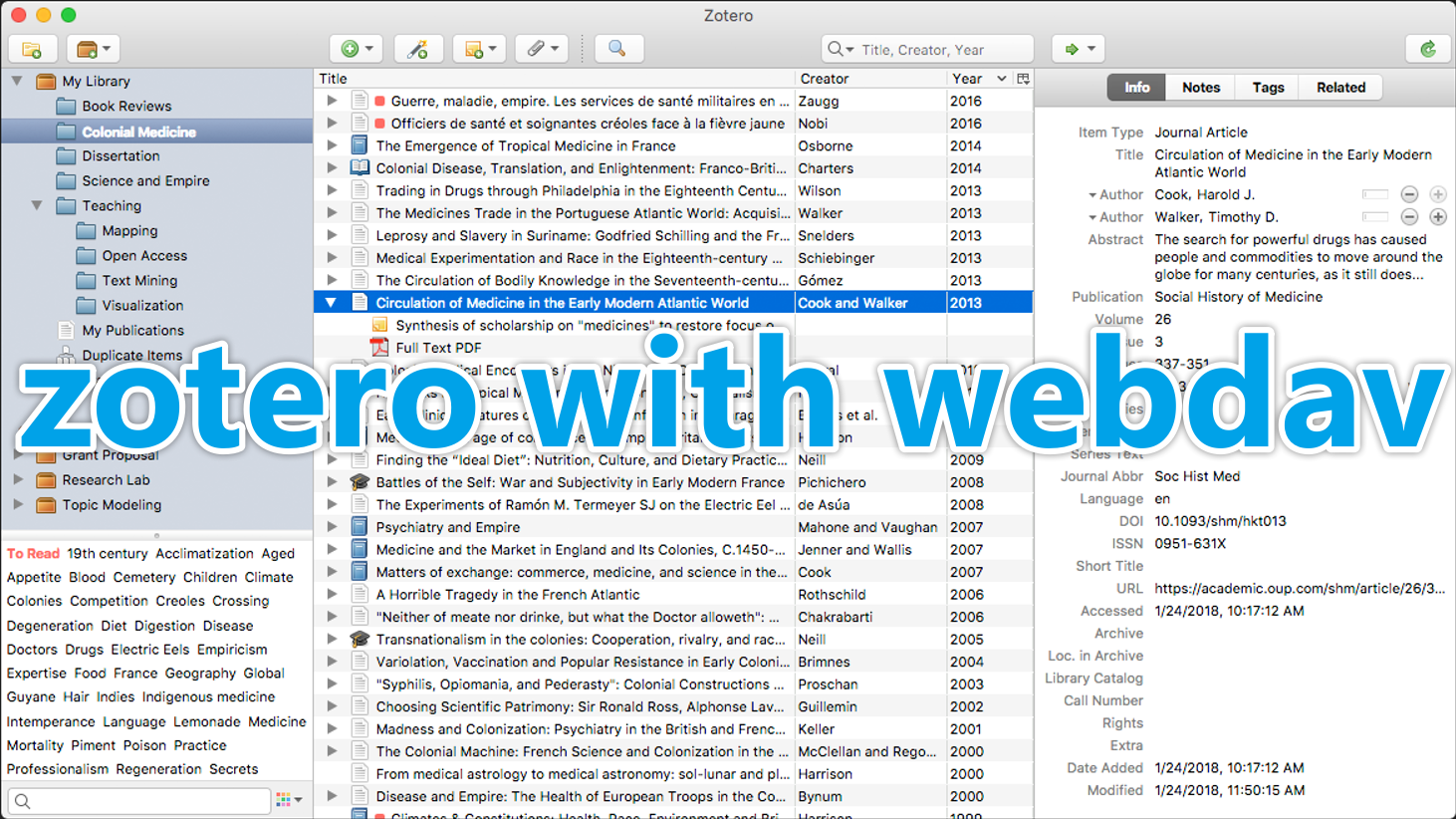Select the Info tab

1137,88
